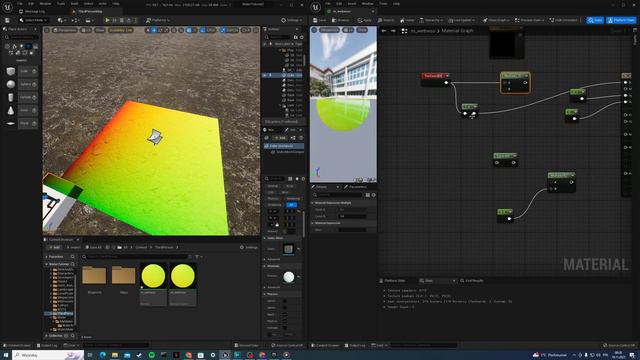The width and height of the screenshot is (640, 360).
Task: Toggle visibility eye of the selected Cube row
Action: (x=264, y=75)
